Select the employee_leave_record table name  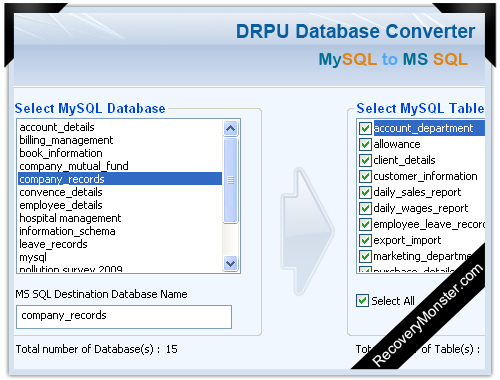pyautogui.click(x=429, y=224)
